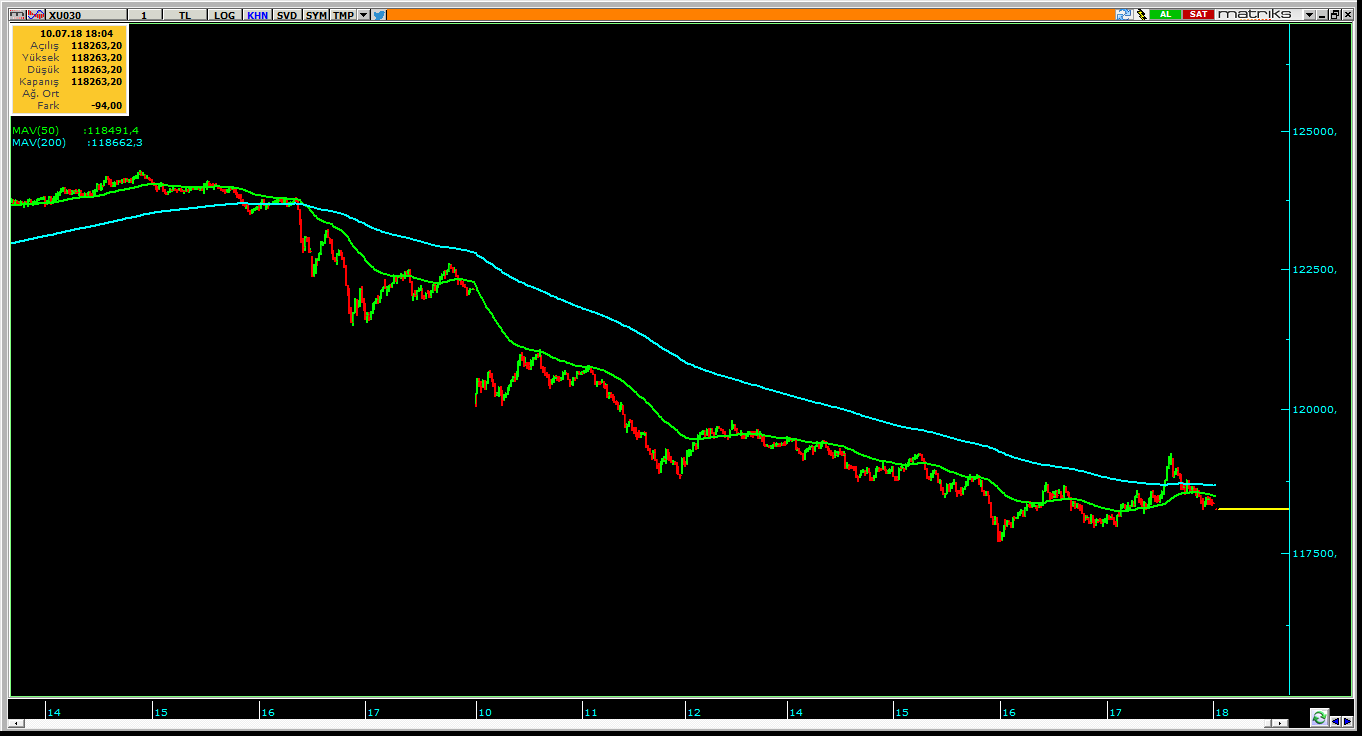Click the Matriks logo

point(1254,14)
